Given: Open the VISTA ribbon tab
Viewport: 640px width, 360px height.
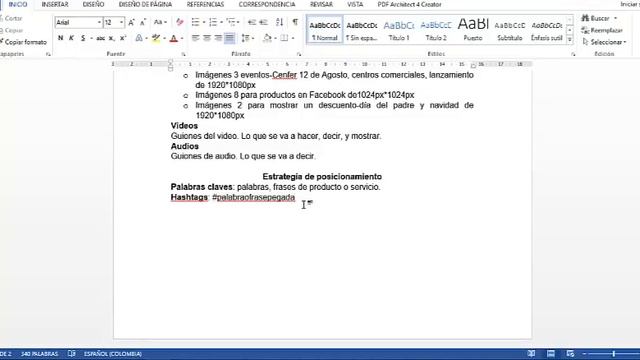Looking at the screenshot, I should [x=355, y=4].
